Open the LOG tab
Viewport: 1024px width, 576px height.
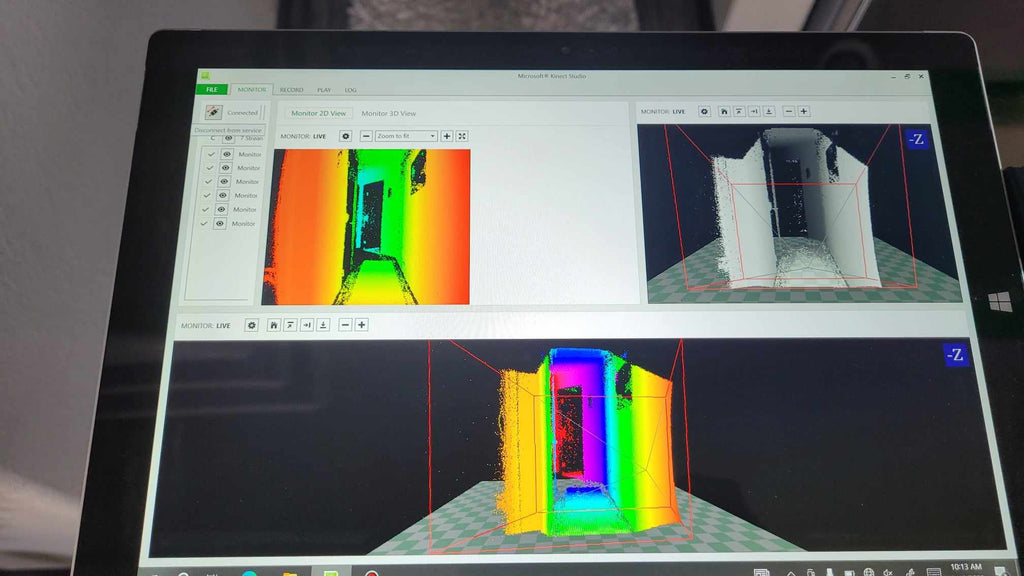point(351,90)
